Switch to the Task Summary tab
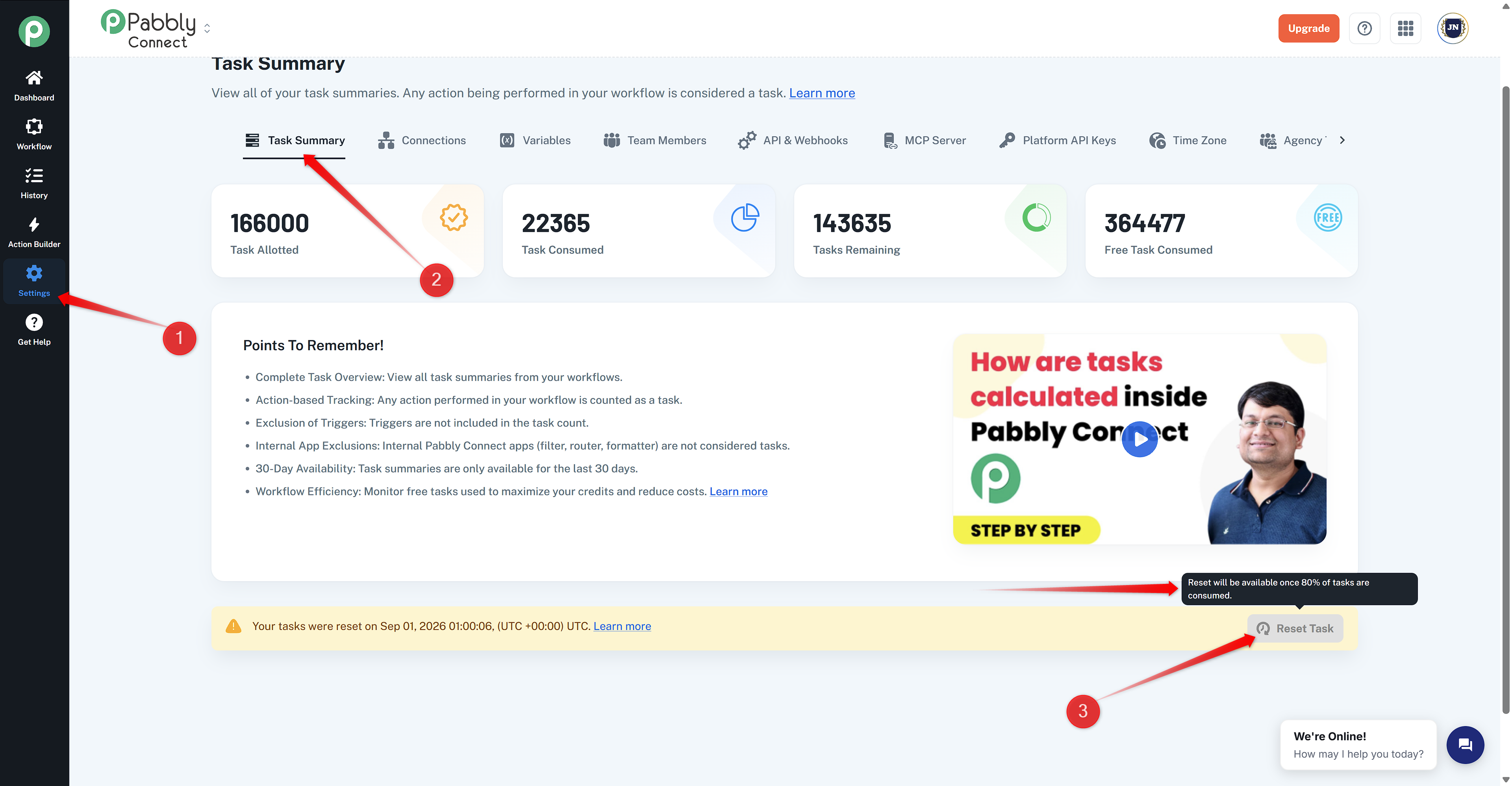This screenshot has width=1512, height=786. point(294,140)
